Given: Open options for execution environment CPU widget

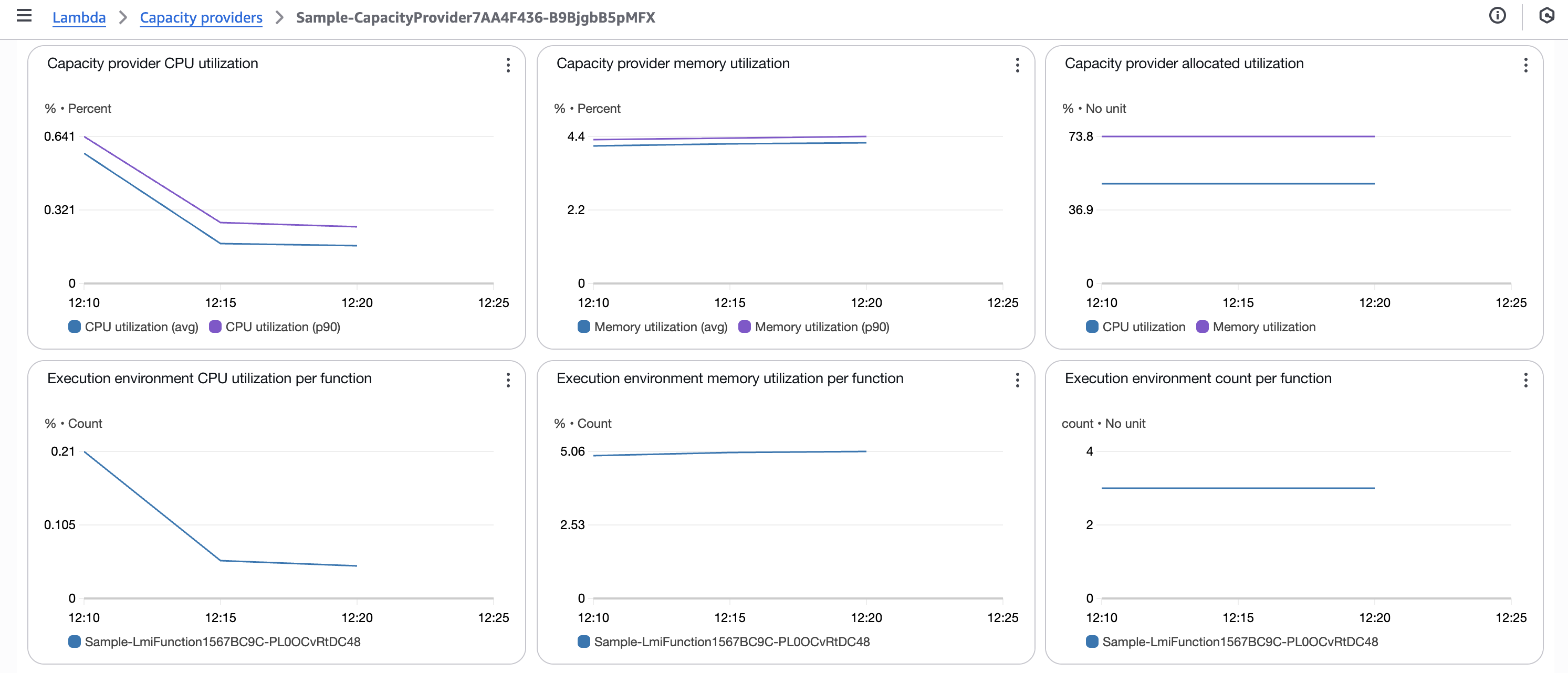Looking at the screenshot, I should (x=508, y=380).
